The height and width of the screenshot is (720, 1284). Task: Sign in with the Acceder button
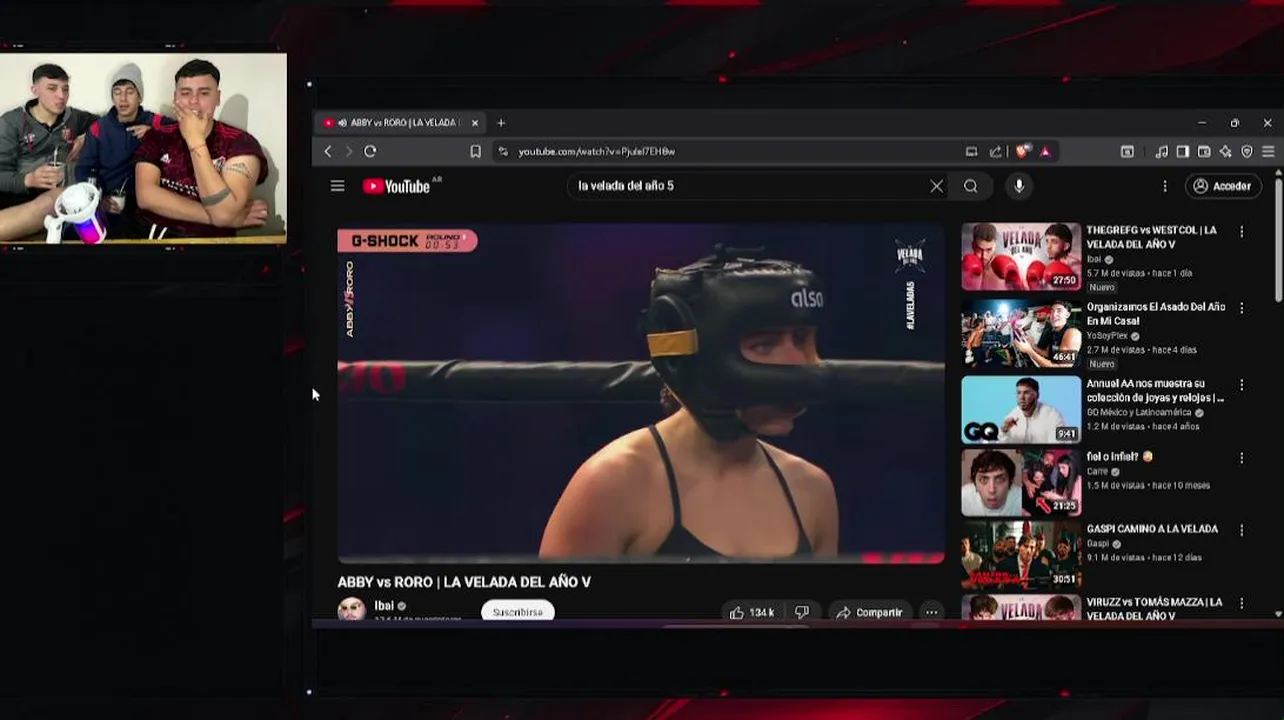(x=1222, y=186)
